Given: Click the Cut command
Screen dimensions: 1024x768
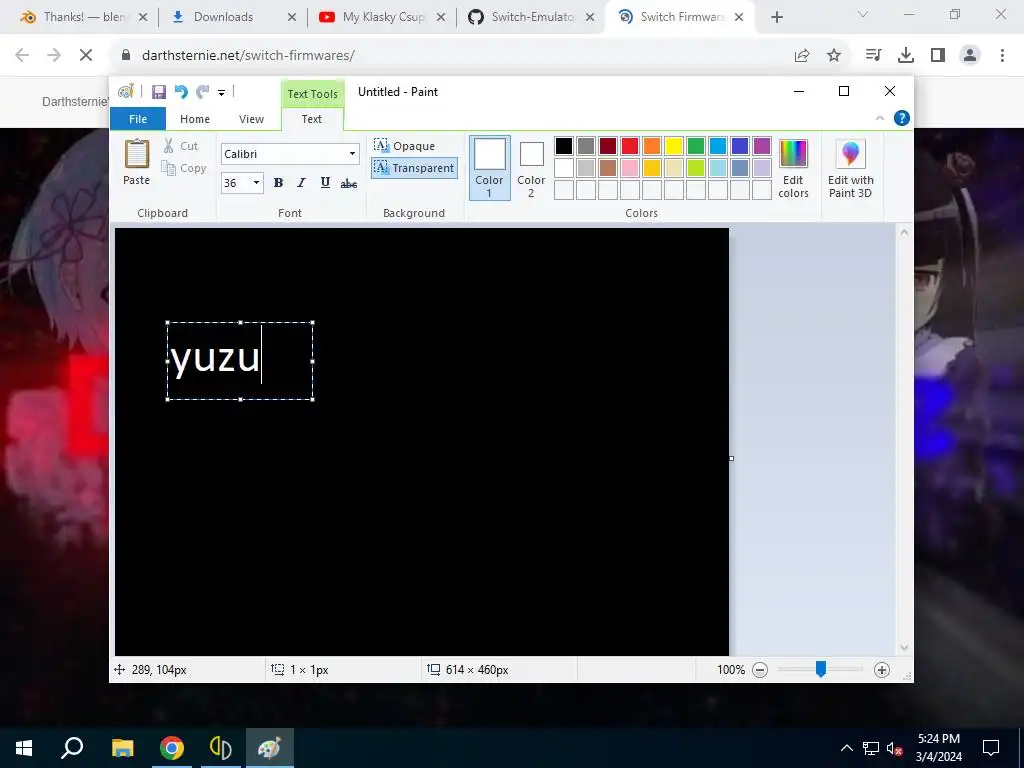Looking at the screenshot, I should click(181, 146).
